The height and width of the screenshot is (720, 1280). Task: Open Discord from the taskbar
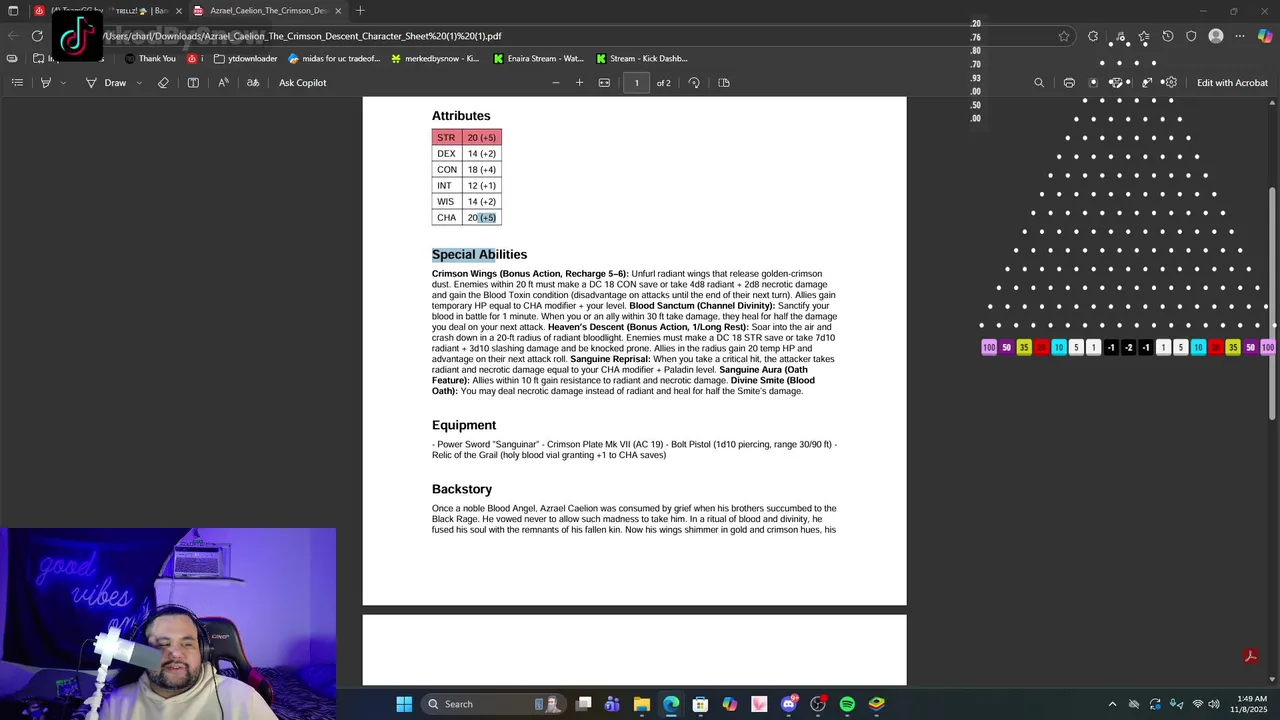[x=788, y=704]
